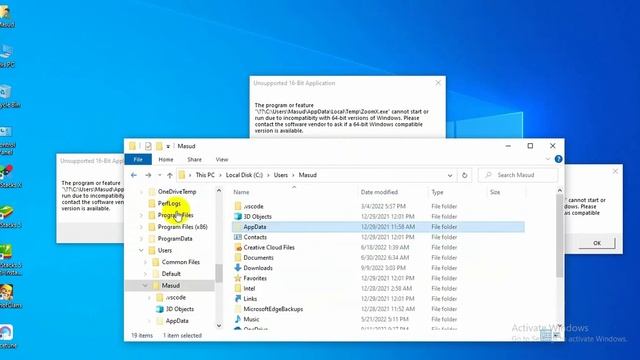
Task: Collapse the Masud tree node
Action: tap(145, 286)
